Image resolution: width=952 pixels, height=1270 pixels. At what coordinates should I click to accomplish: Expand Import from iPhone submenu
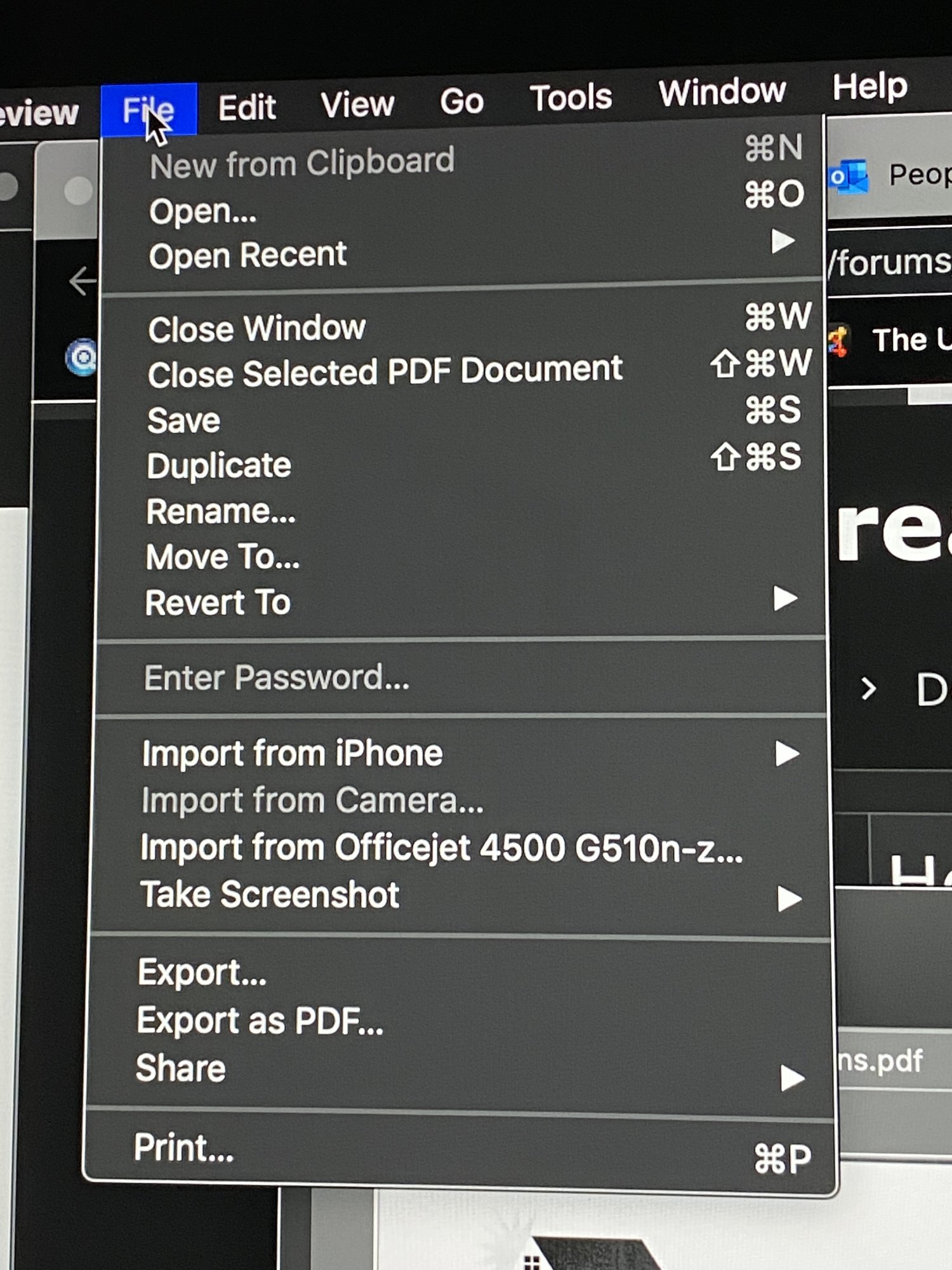tap(461, 754)
